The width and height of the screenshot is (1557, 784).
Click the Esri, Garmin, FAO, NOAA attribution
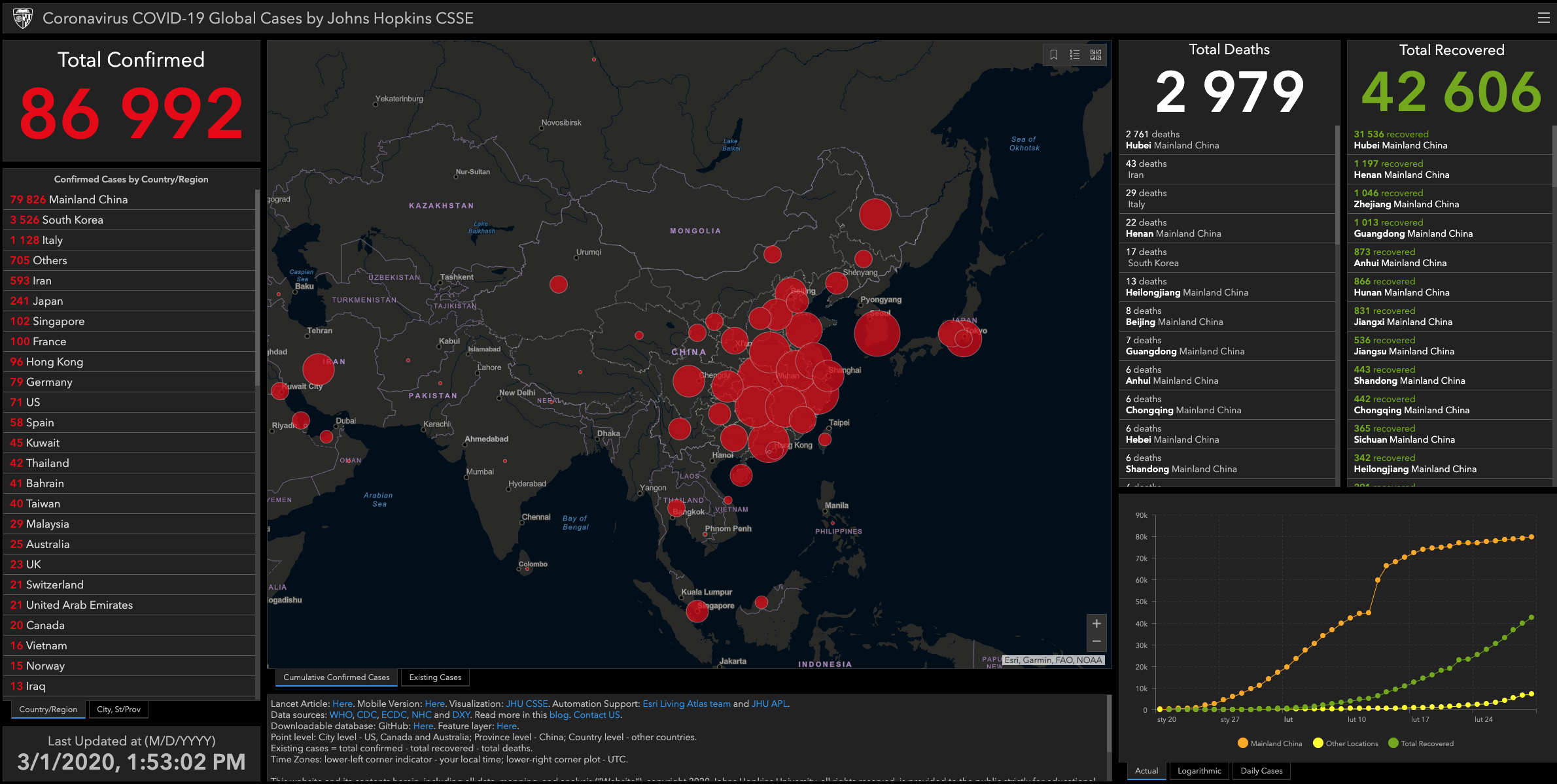1053,660
